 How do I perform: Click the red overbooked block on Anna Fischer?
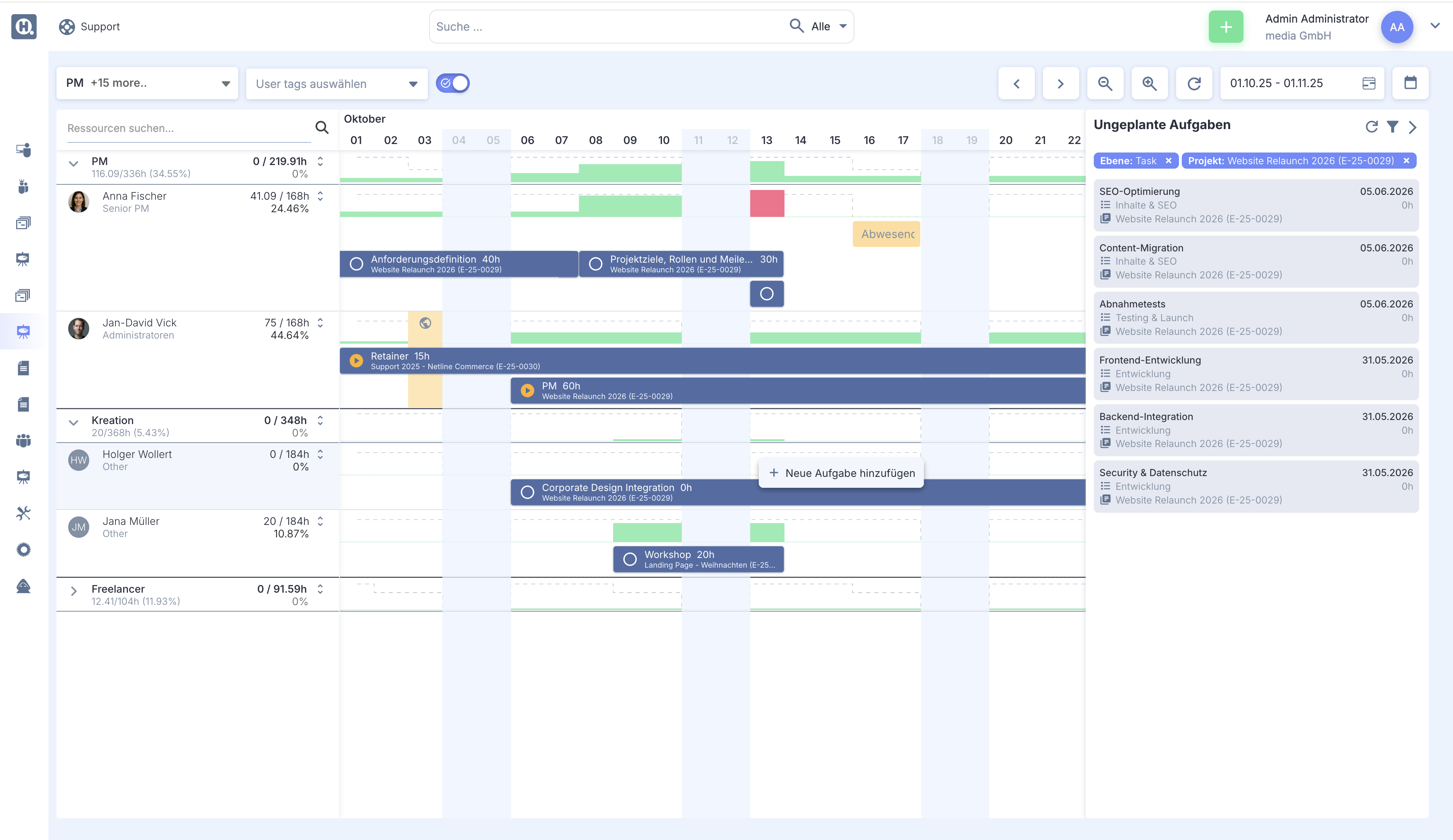pos(766,203)
